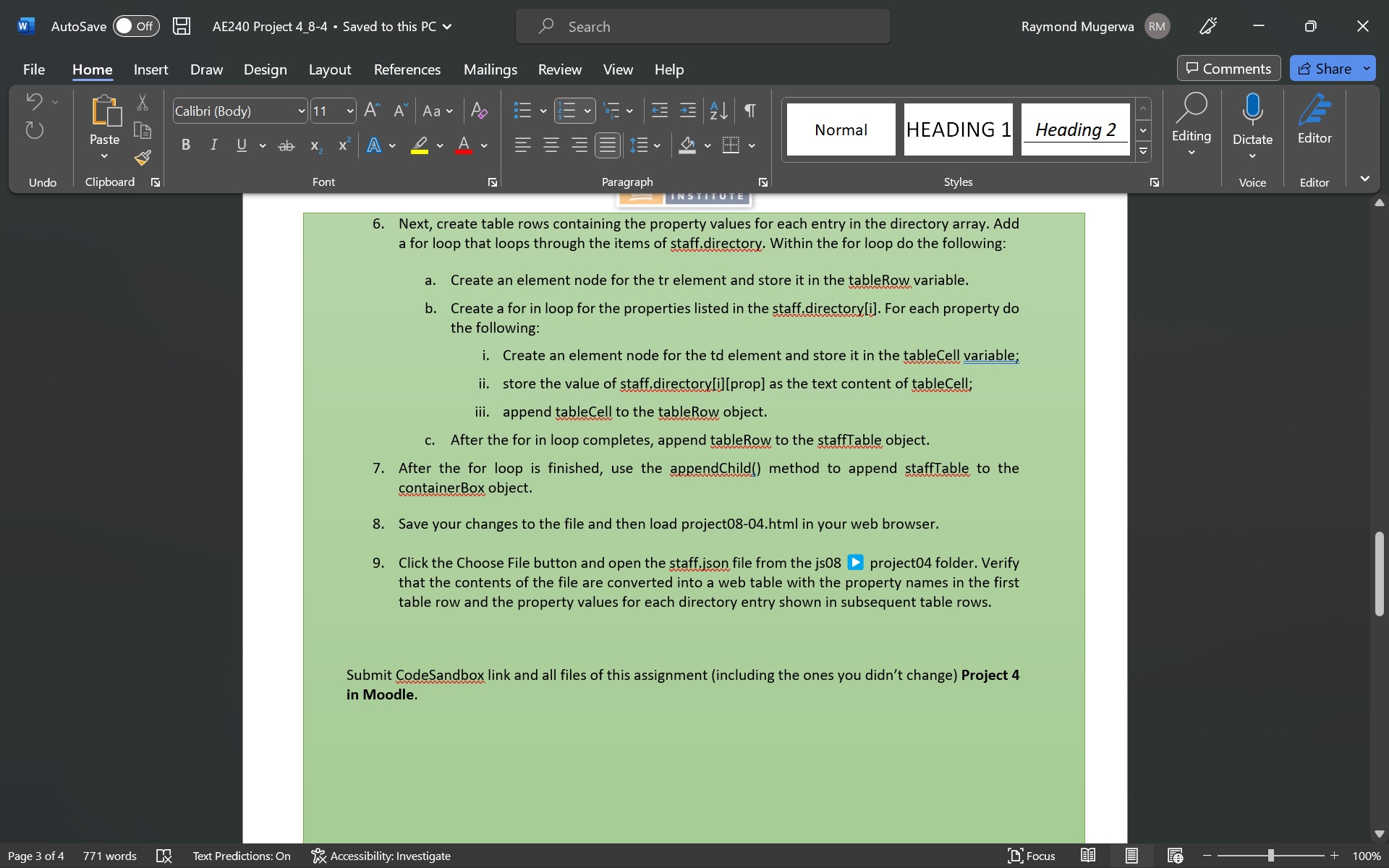Open the font size dropdown
1389x868 pixels.
tap(349, 111)
